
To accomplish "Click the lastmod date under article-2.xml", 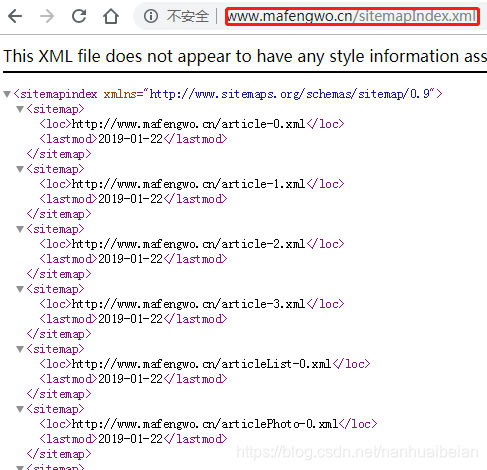I will pos(130,259).
